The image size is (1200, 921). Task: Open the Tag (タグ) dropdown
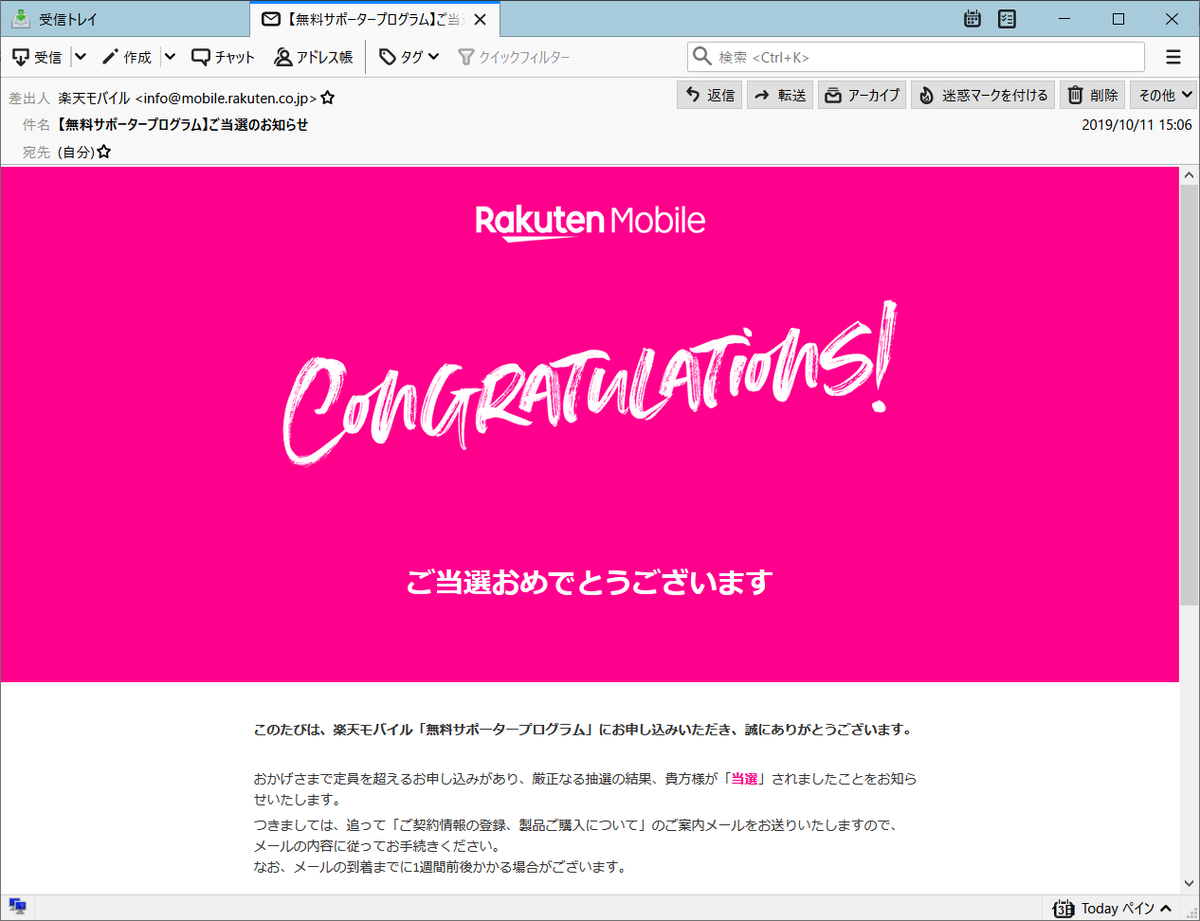[409, 57]
